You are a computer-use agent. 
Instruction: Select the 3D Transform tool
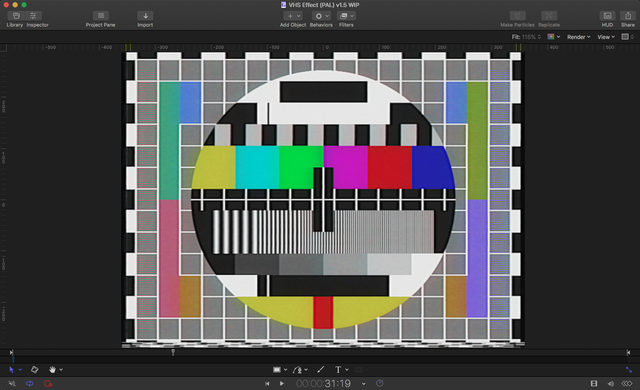pyautogui.click(x=35, y=370)
